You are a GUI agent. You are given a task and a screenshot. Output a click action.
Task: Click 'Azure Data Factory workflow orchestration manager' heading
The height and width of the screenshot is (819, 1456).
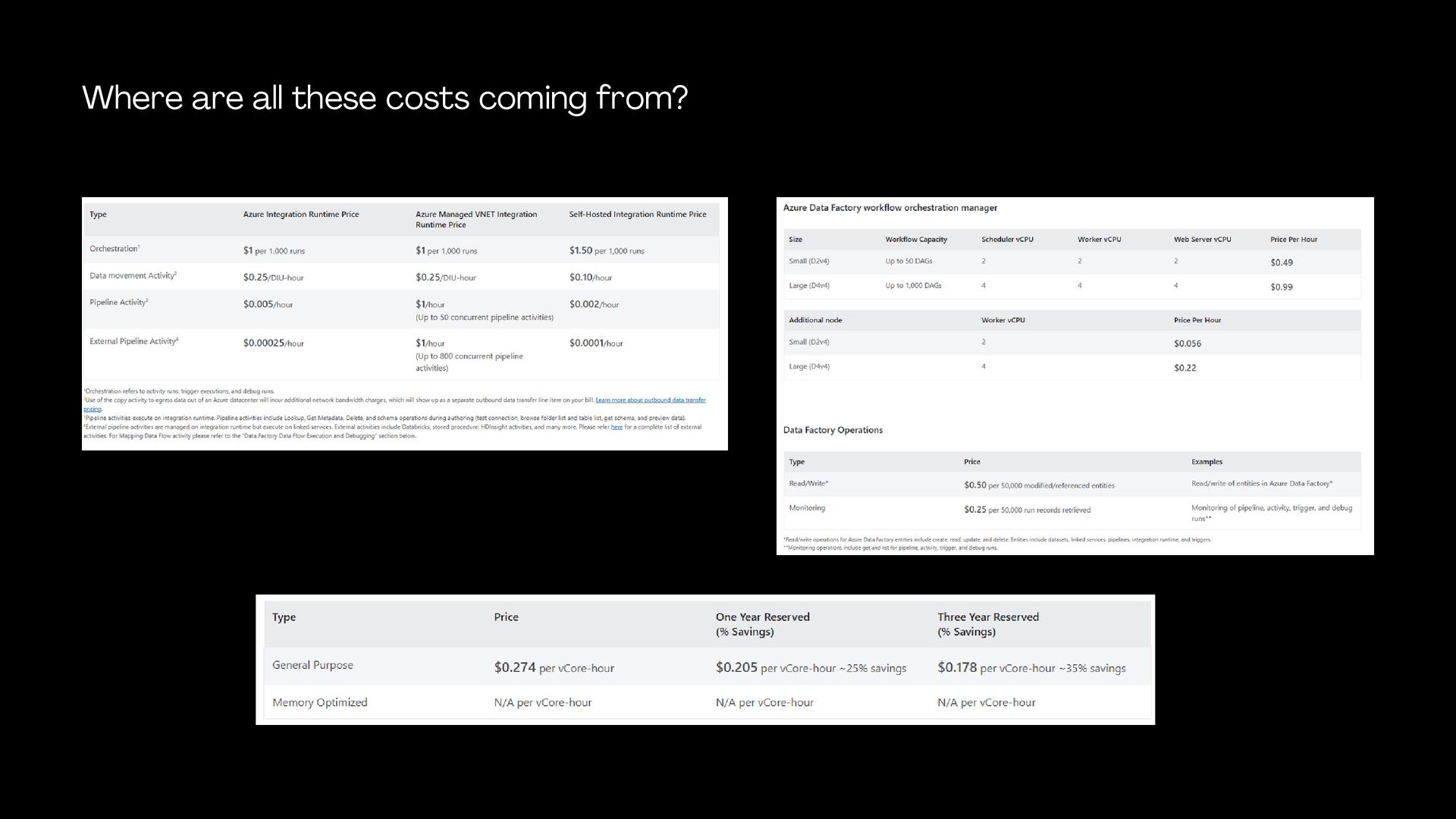[890, 208]
